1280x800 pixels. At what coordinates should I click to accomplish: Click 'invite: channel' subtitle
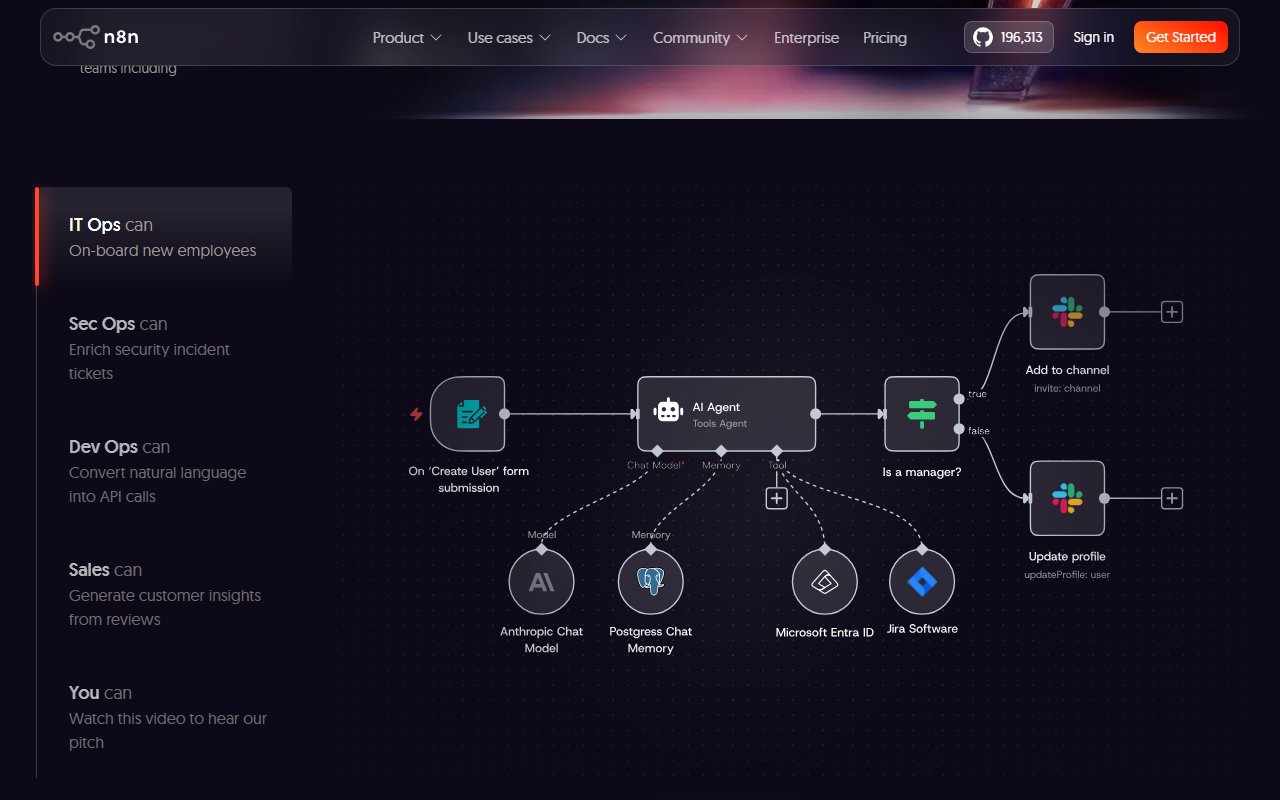[x=1067, y=388]
